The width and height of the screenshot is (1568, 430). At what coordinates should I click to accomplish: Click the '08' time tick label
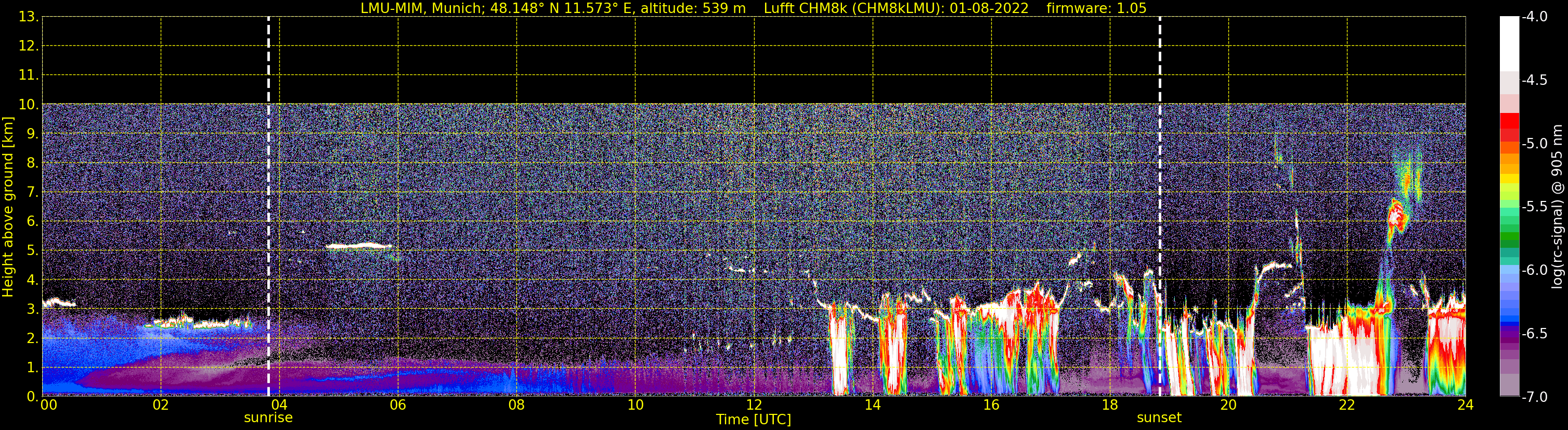point(517,405)
